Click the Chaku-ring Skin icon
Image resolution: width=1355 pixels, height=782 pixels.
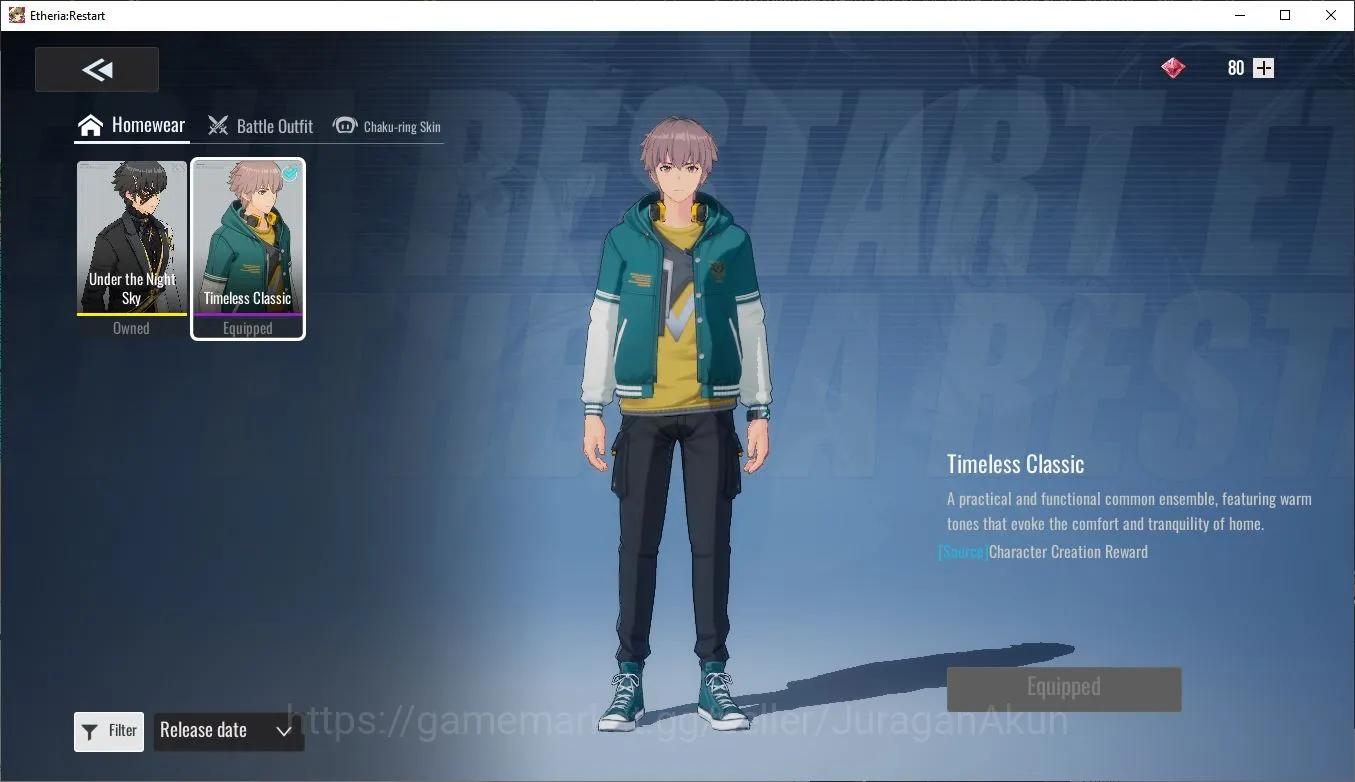345,126
